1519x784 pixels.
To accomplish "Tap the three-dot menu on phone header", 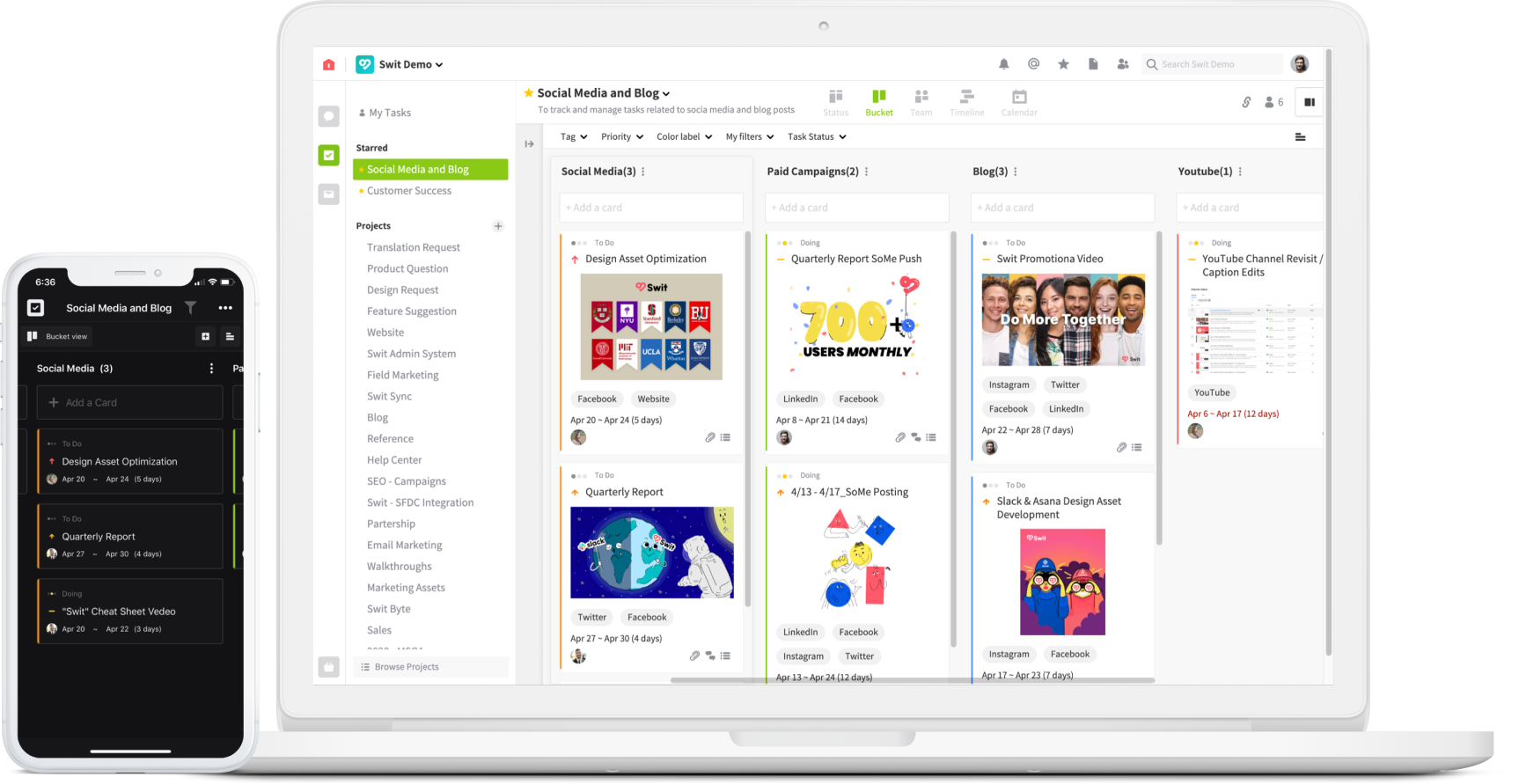I will click(225, 308).
